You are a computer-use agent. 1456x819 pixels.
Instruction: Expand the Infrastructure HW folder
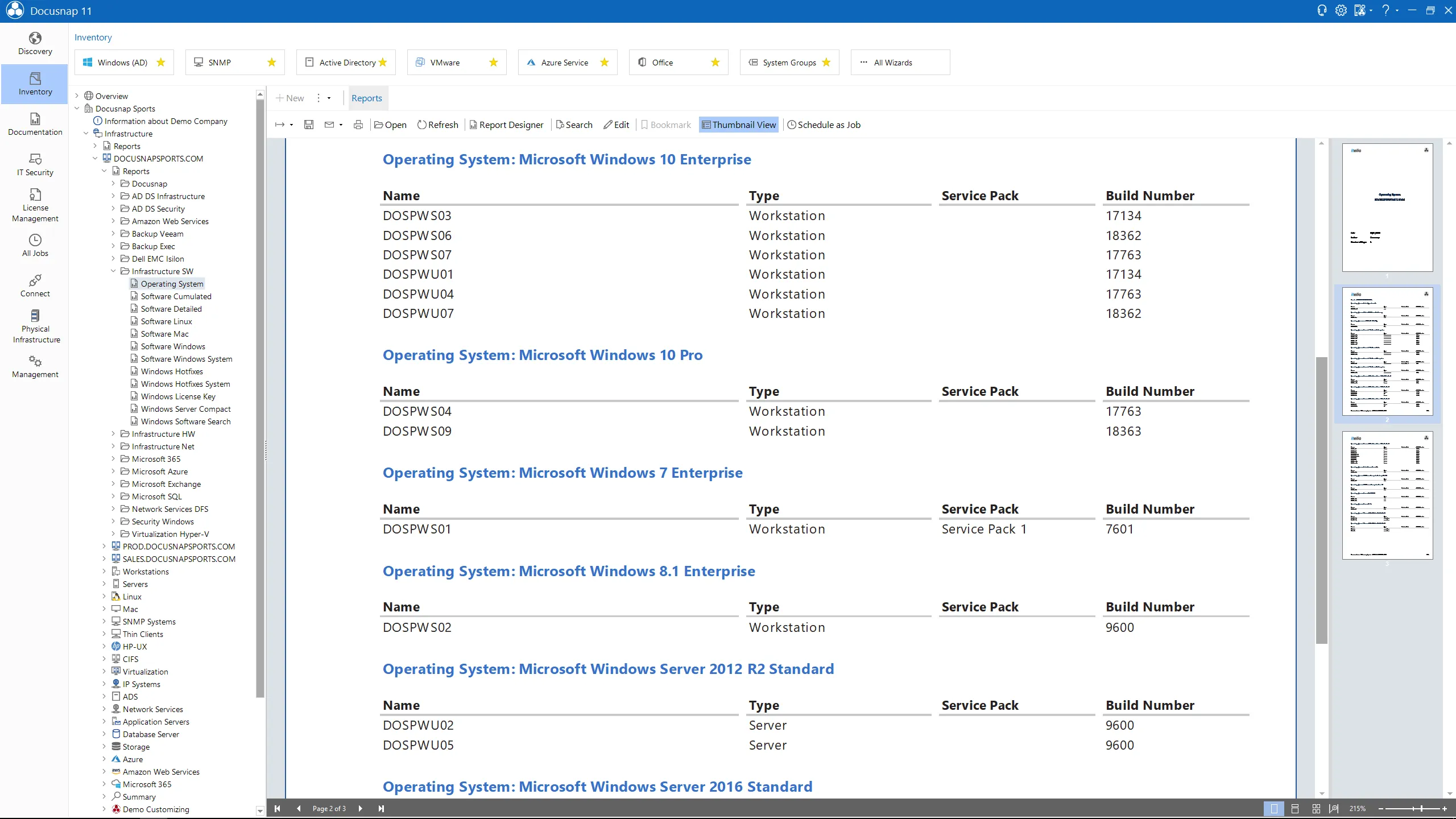[x=113, y=434]
